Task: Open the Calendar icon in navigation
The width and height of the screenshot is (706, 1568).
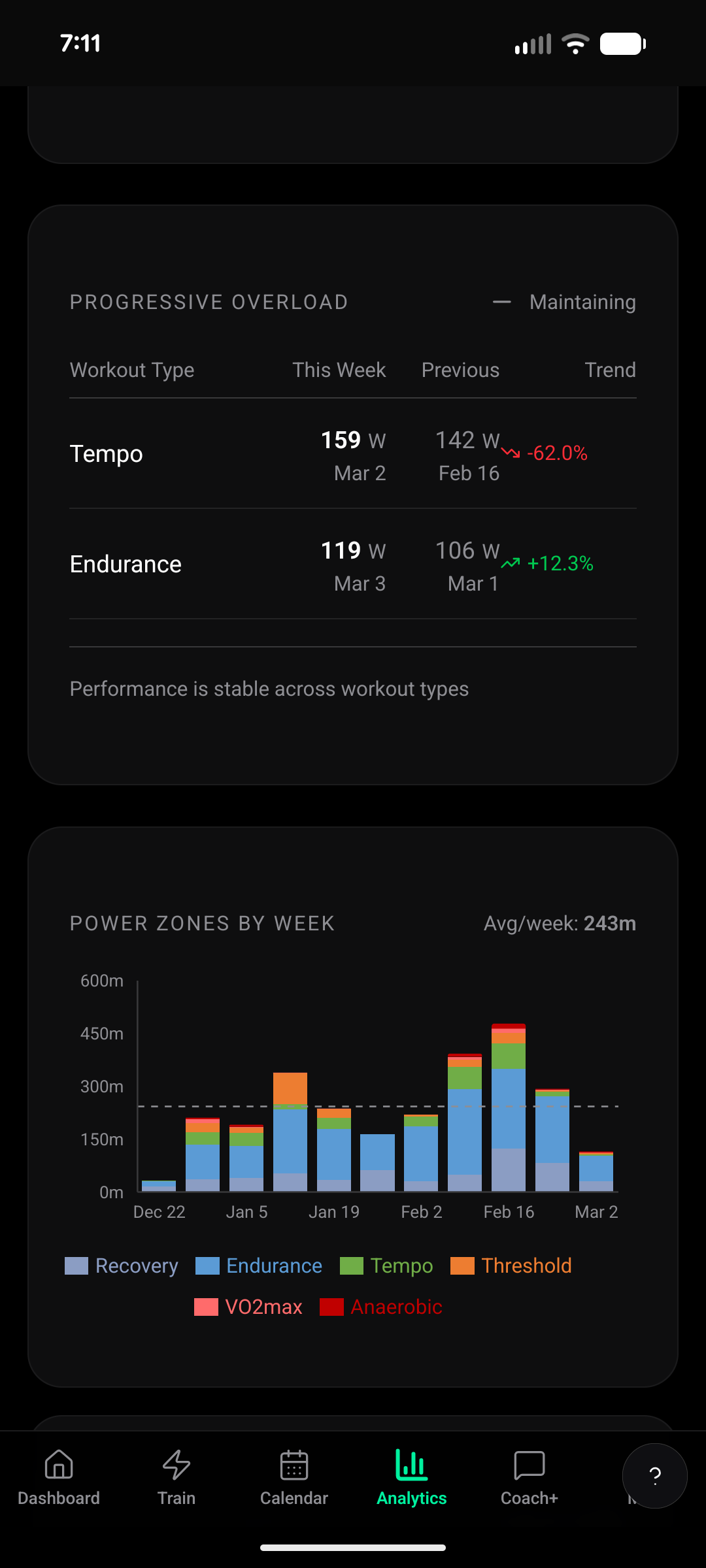Action: click(x=294, y=1465)
